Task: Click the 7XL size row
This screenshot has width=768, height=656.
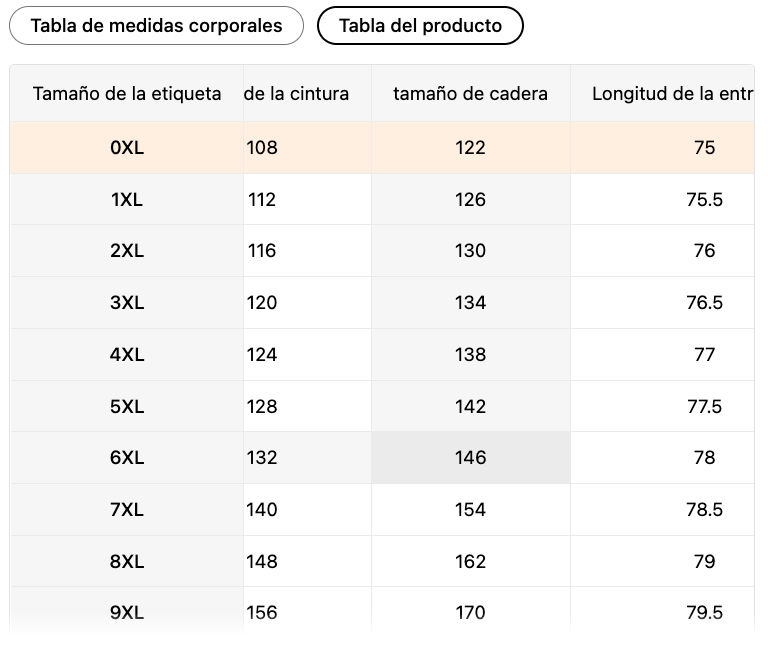Action: [382, 510]
